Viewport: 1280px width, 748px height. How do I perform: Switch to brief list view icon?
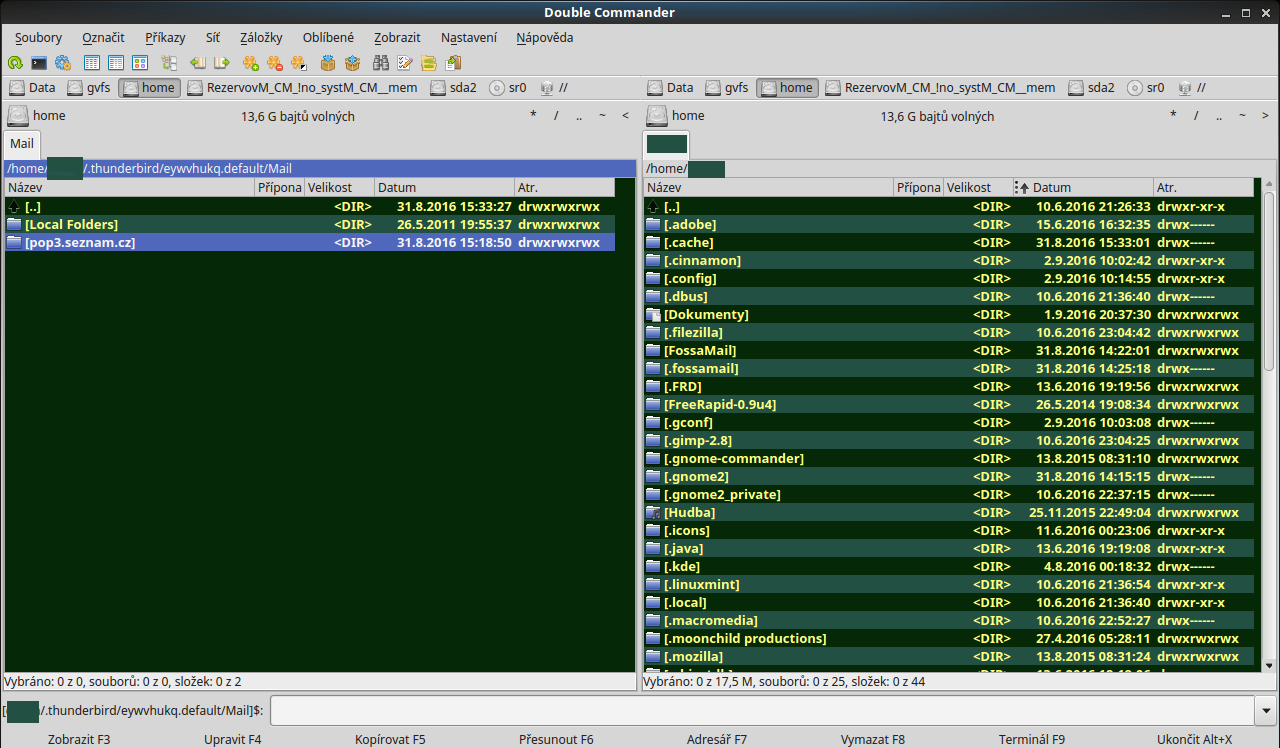point(92,63)
